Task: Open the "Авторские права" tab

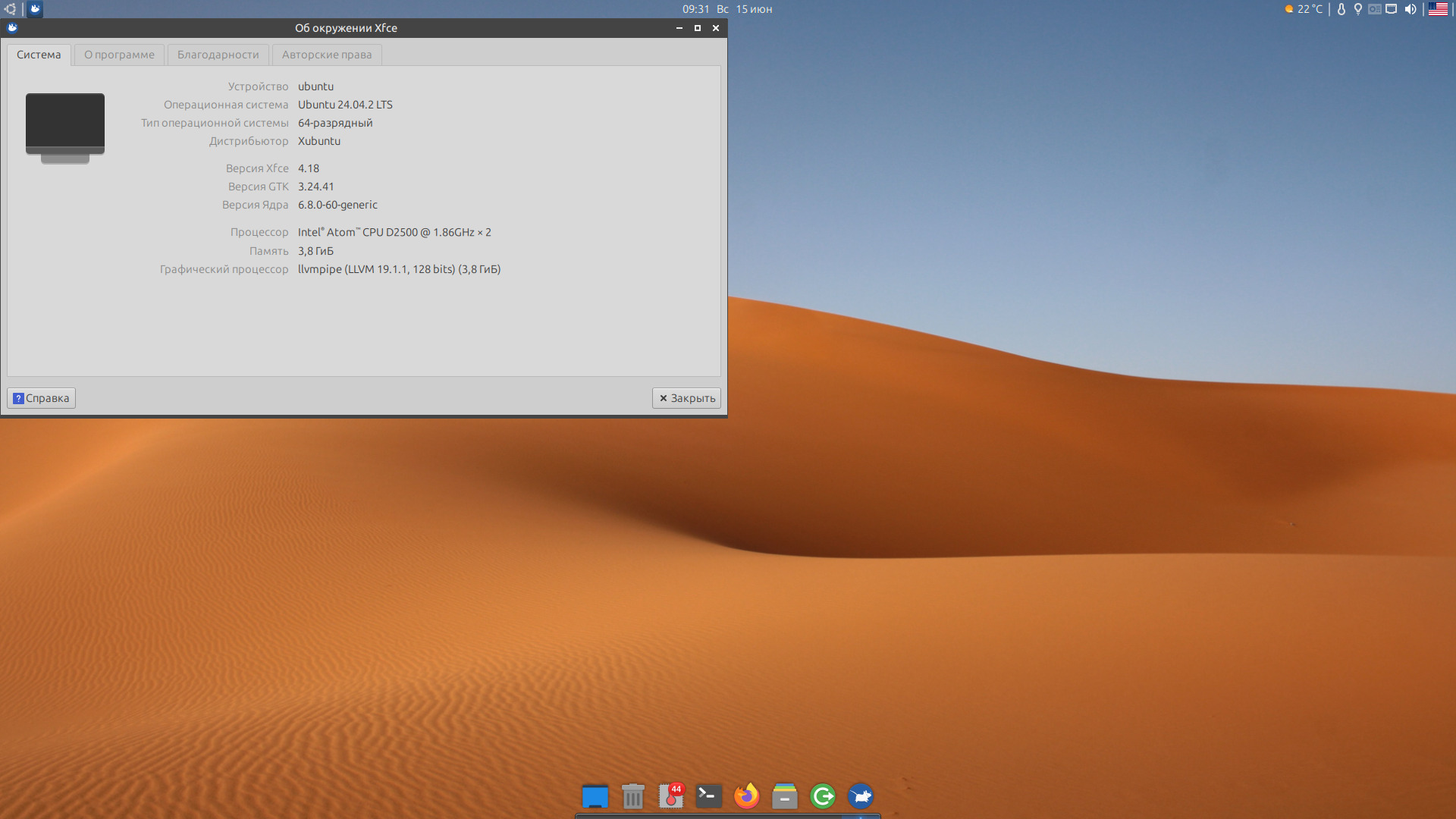Action: [326, 55]
